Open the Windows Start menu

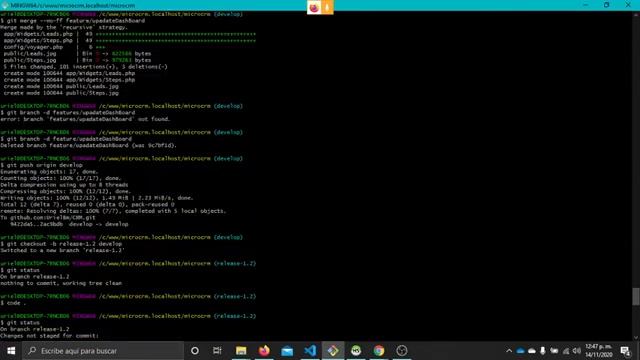click(x=11, y=351)
